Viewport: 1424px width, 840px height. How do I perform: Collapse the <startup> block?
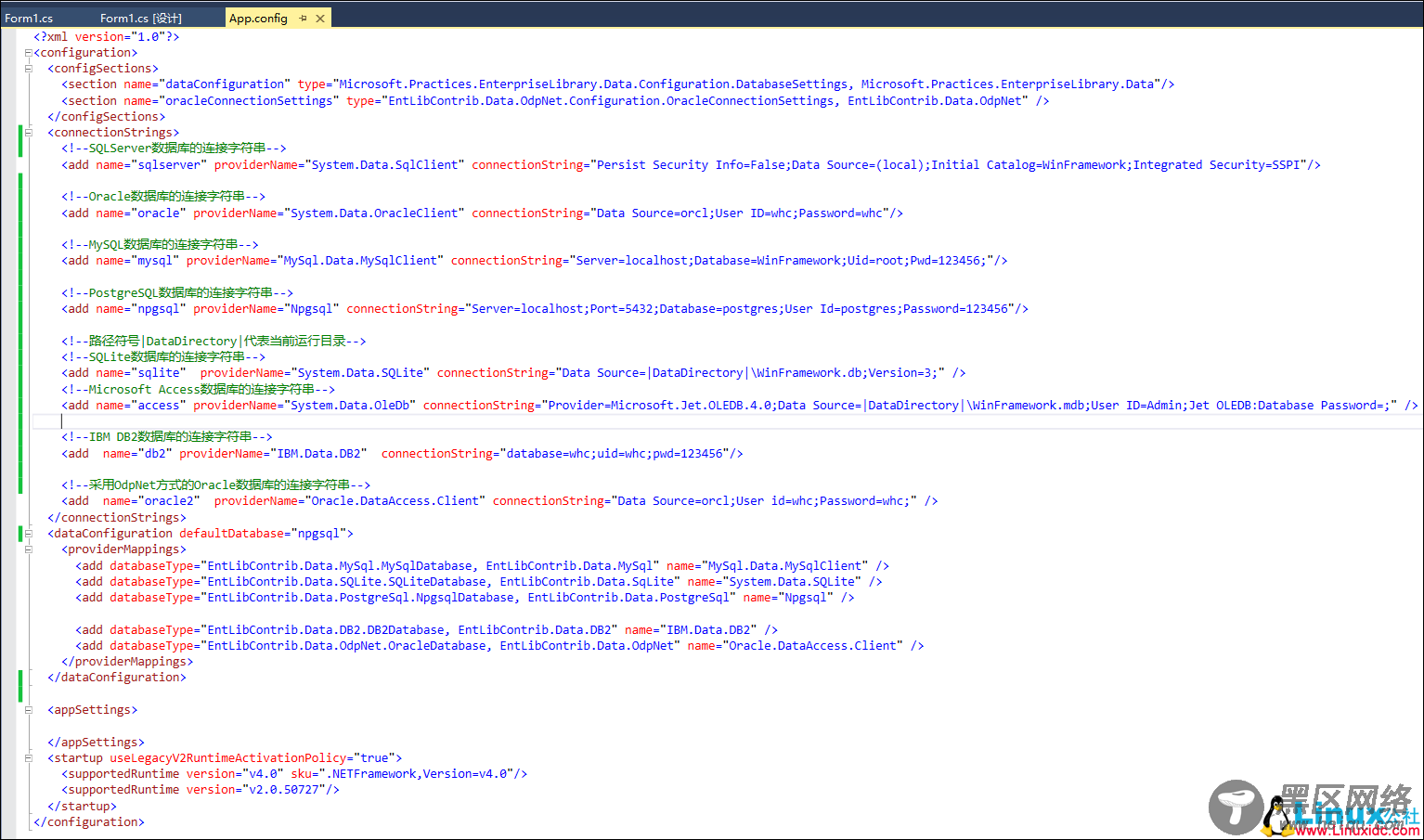28,758
